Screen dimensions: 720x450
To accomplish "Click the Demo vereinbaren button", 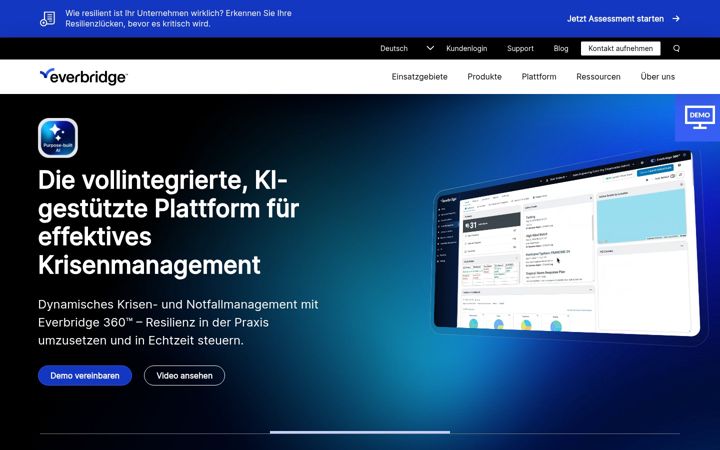I will (85, 376).
